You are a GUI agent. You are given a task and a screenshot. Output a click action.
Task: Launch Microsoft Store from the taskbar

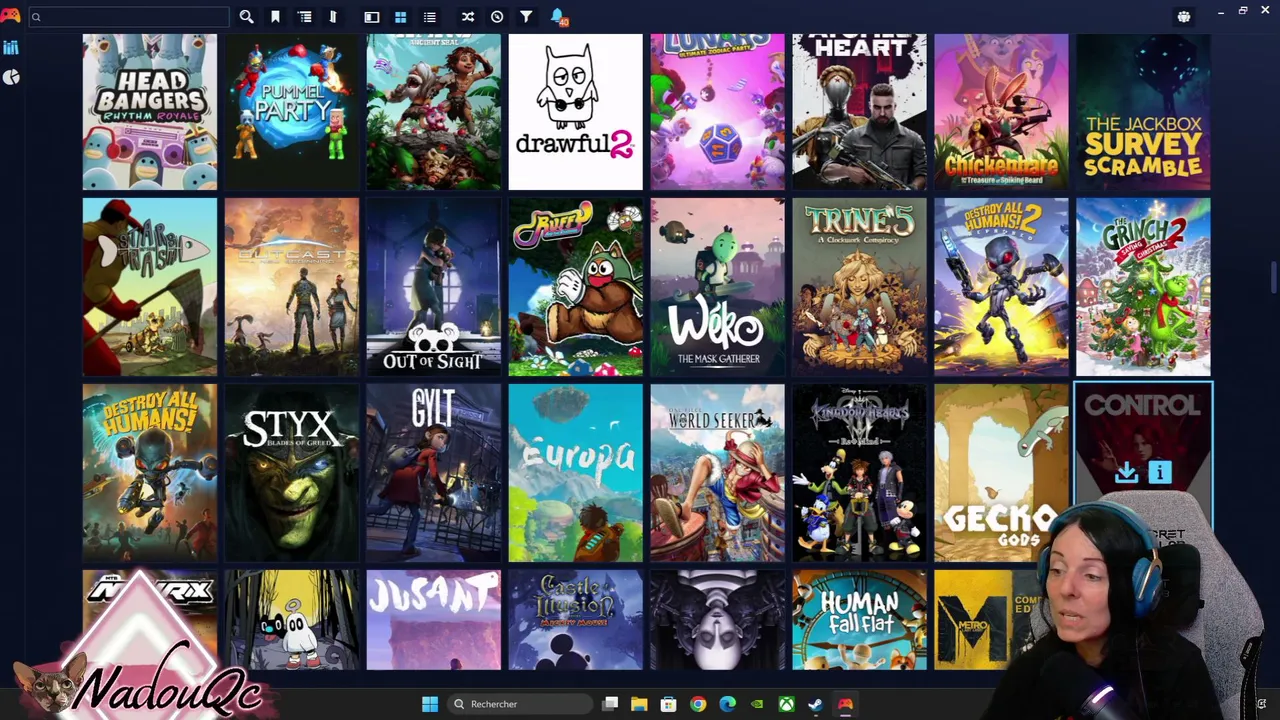[669, 704]
